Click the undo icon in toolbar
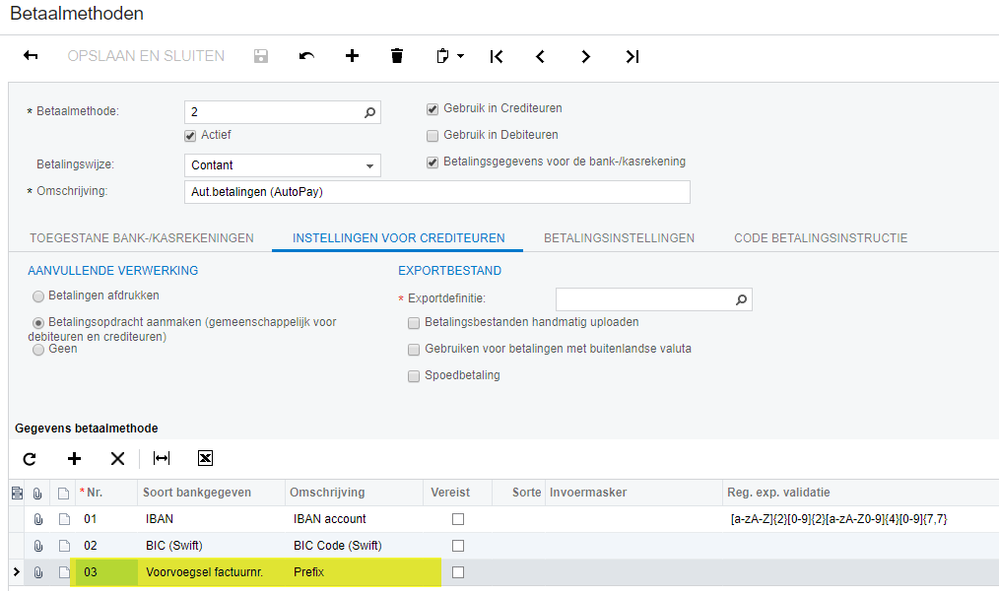This screenshot has width=999, height=591. (307, 56)
